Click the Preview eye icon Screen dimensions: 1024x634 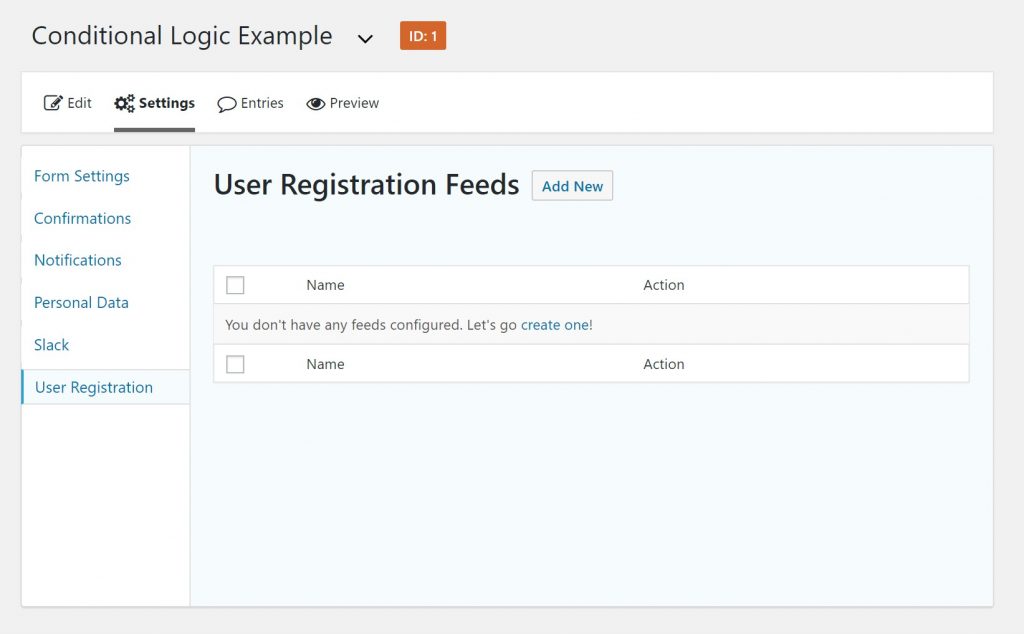[316, 104]
